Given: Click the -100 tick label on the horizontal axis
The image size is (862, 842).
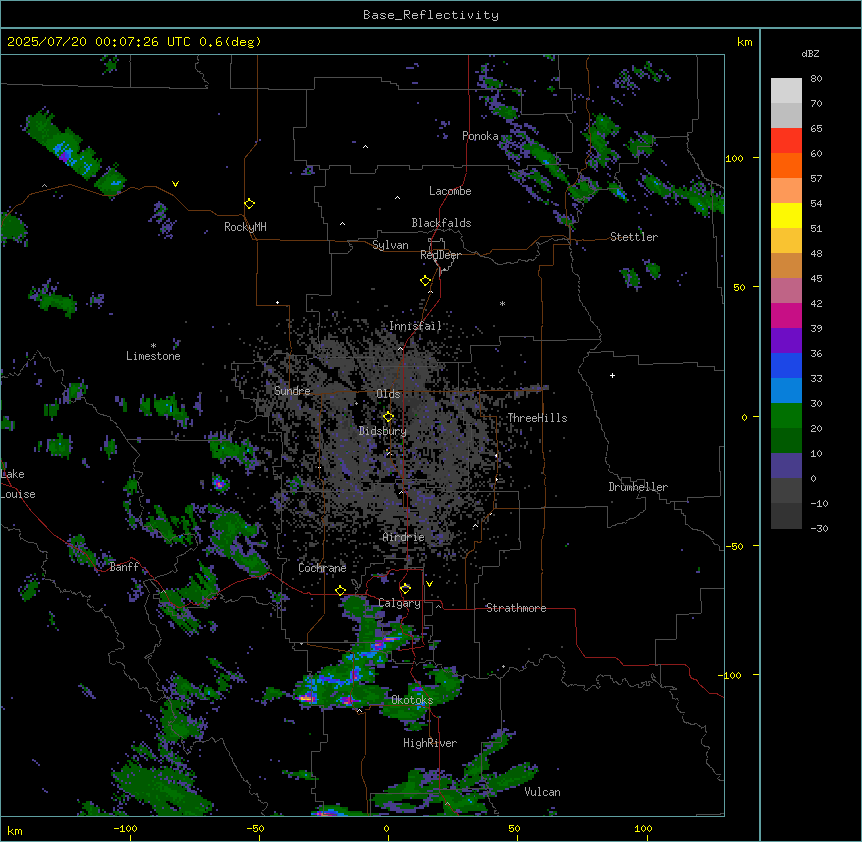Looking at the screenshot, I should click(x=125, y=829).
